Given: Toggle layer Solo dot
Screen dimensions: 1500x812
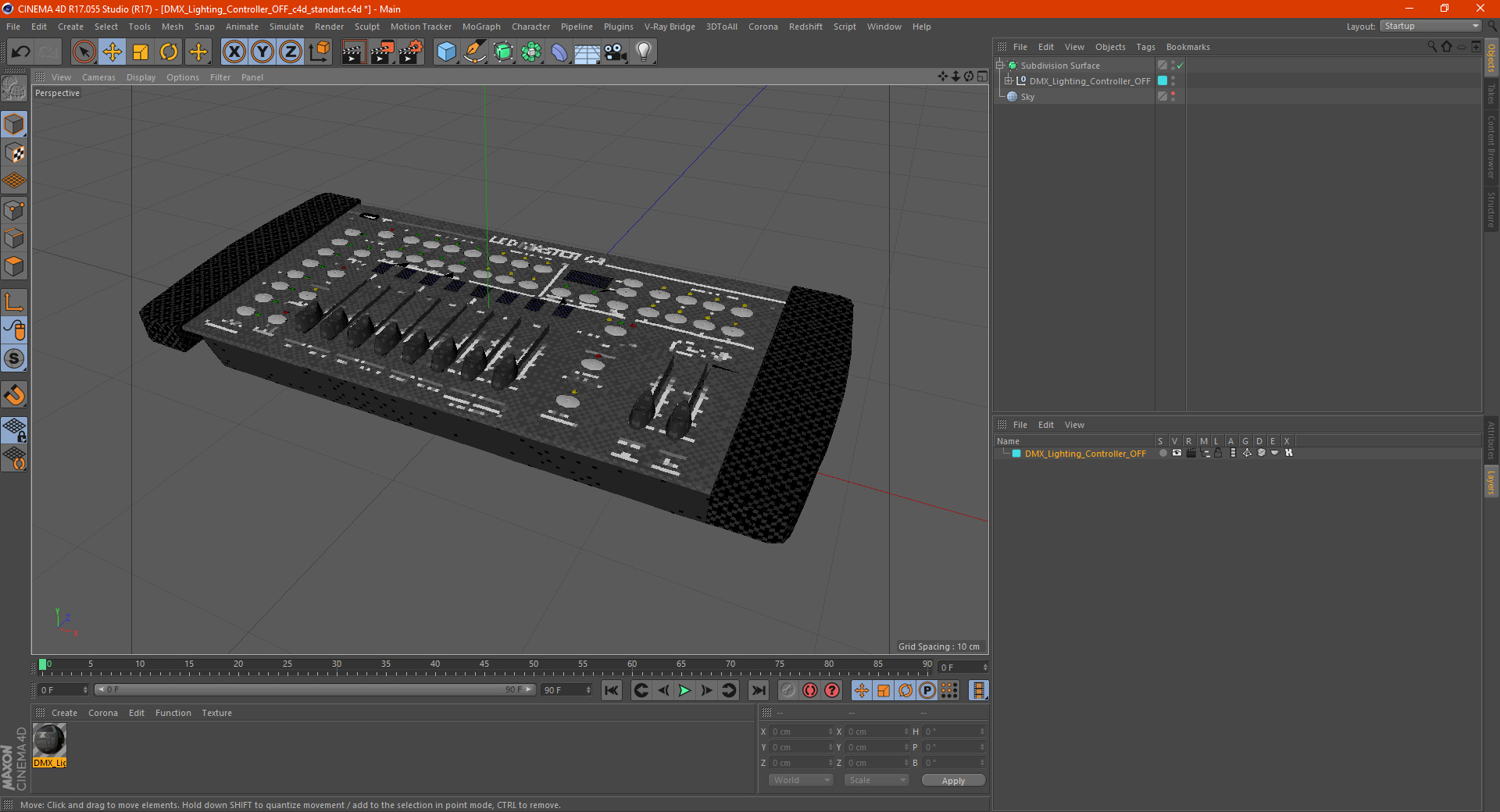Looking at the screenshot, I should tap(1162, 453).
